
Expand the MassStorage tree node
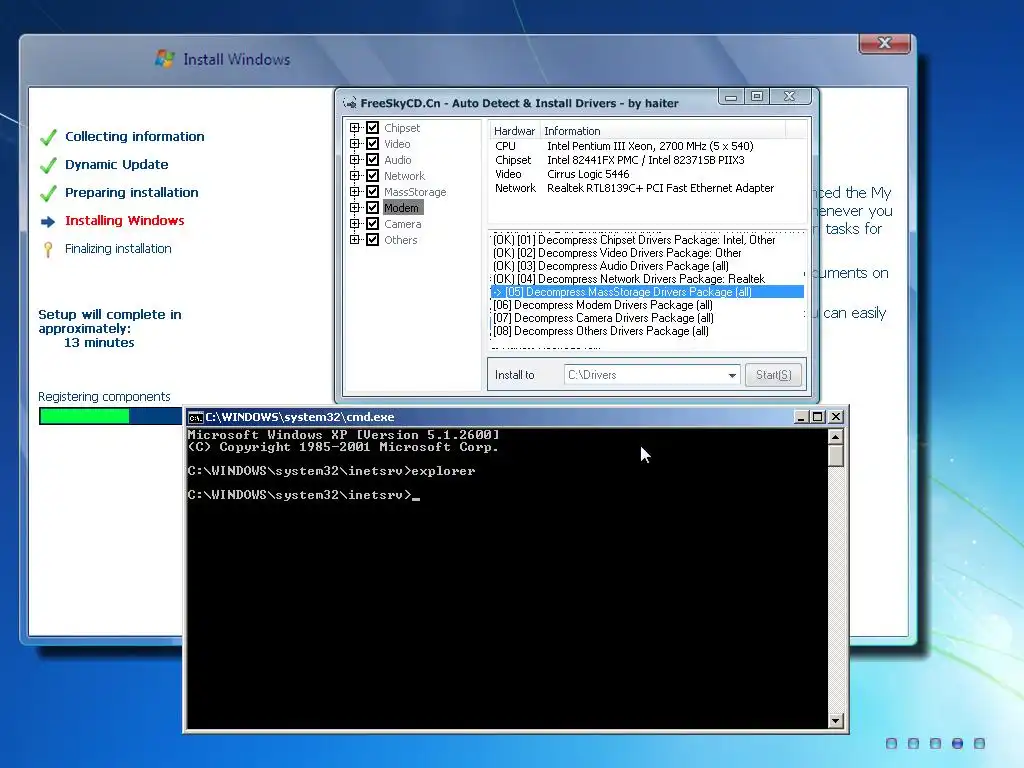[355, 191]
